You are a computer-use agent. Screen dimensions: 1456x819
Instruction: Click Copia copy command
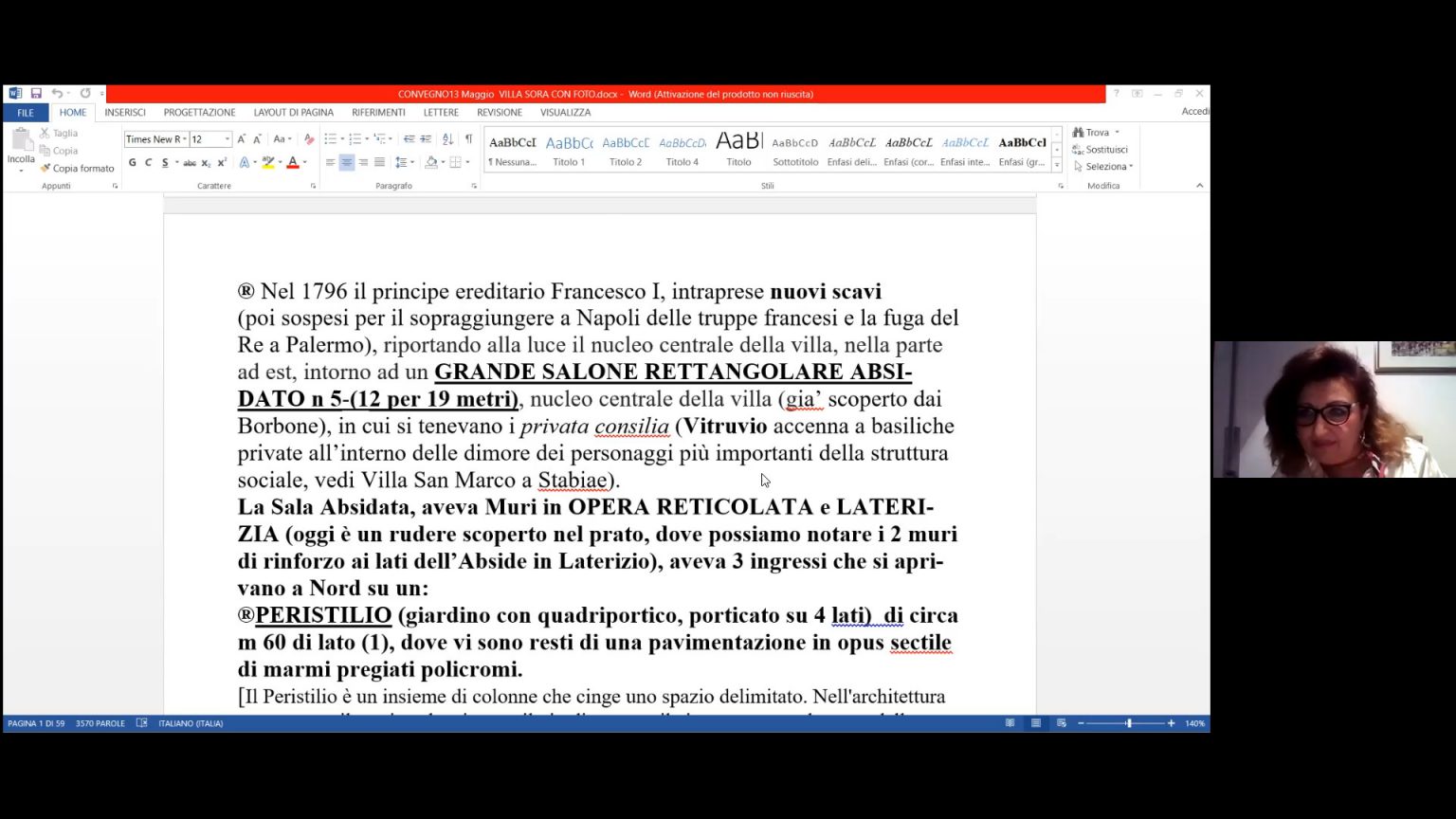coord(59,151)
